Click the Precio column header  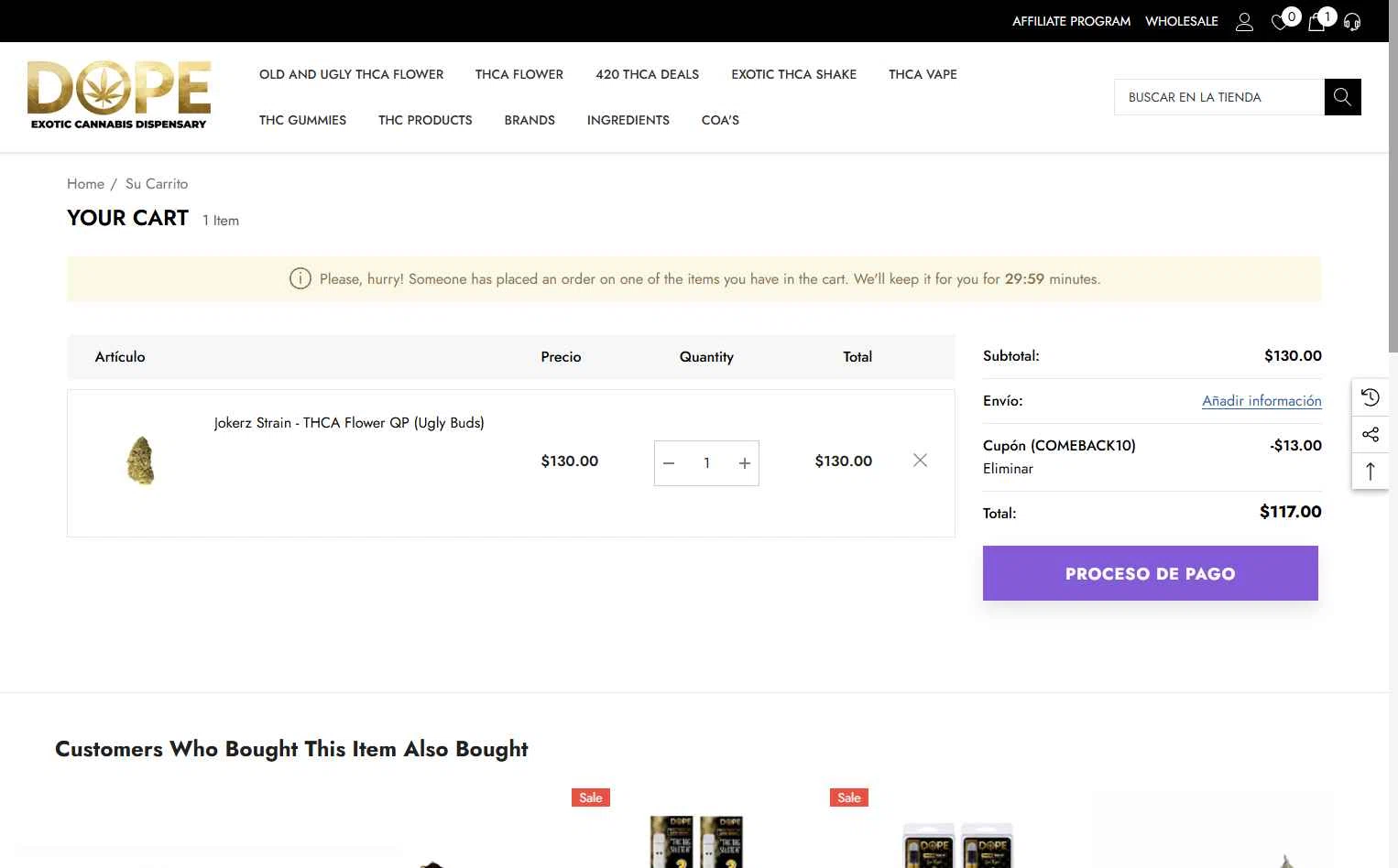point(561,357)
